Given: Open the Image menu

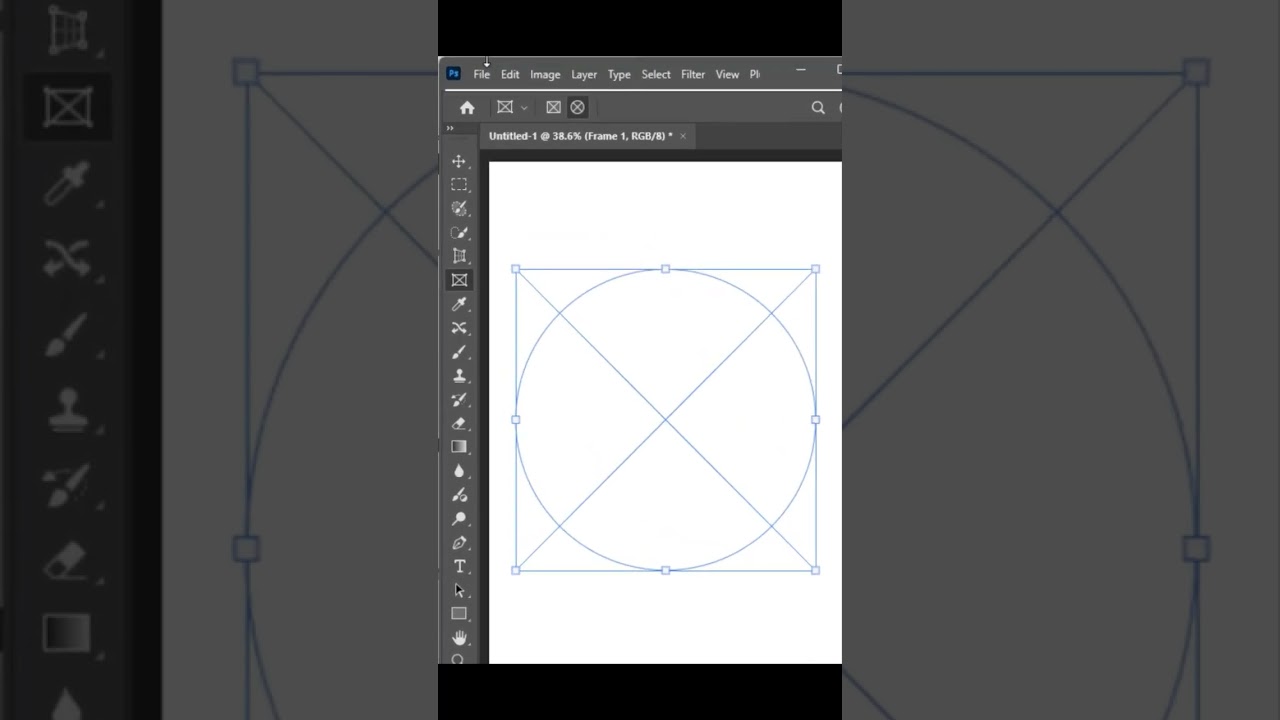Looking at the screenshot, I should 545,74.
